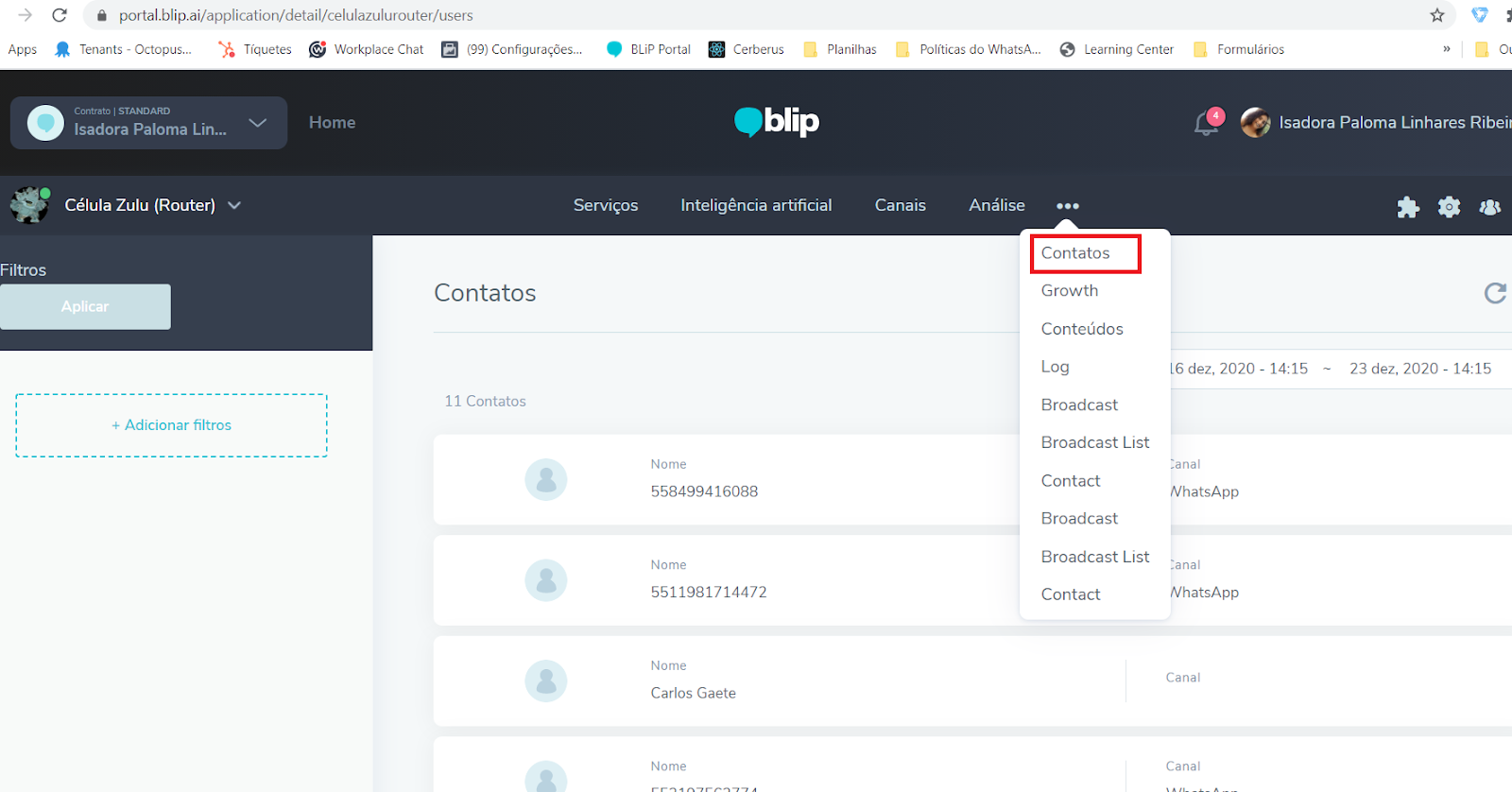Click the Aplicar filters button
Viewport: 1512px width, 792px height.
85,307
